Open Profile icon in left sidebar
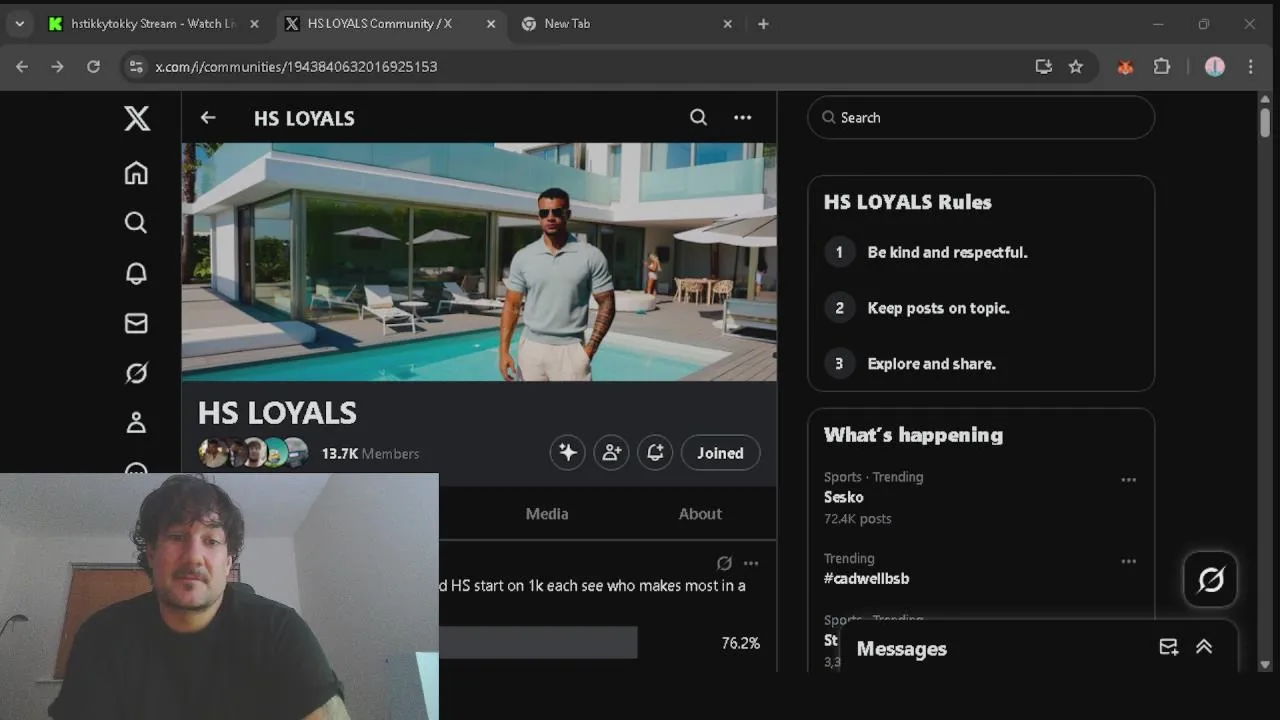 coord(136,423)
